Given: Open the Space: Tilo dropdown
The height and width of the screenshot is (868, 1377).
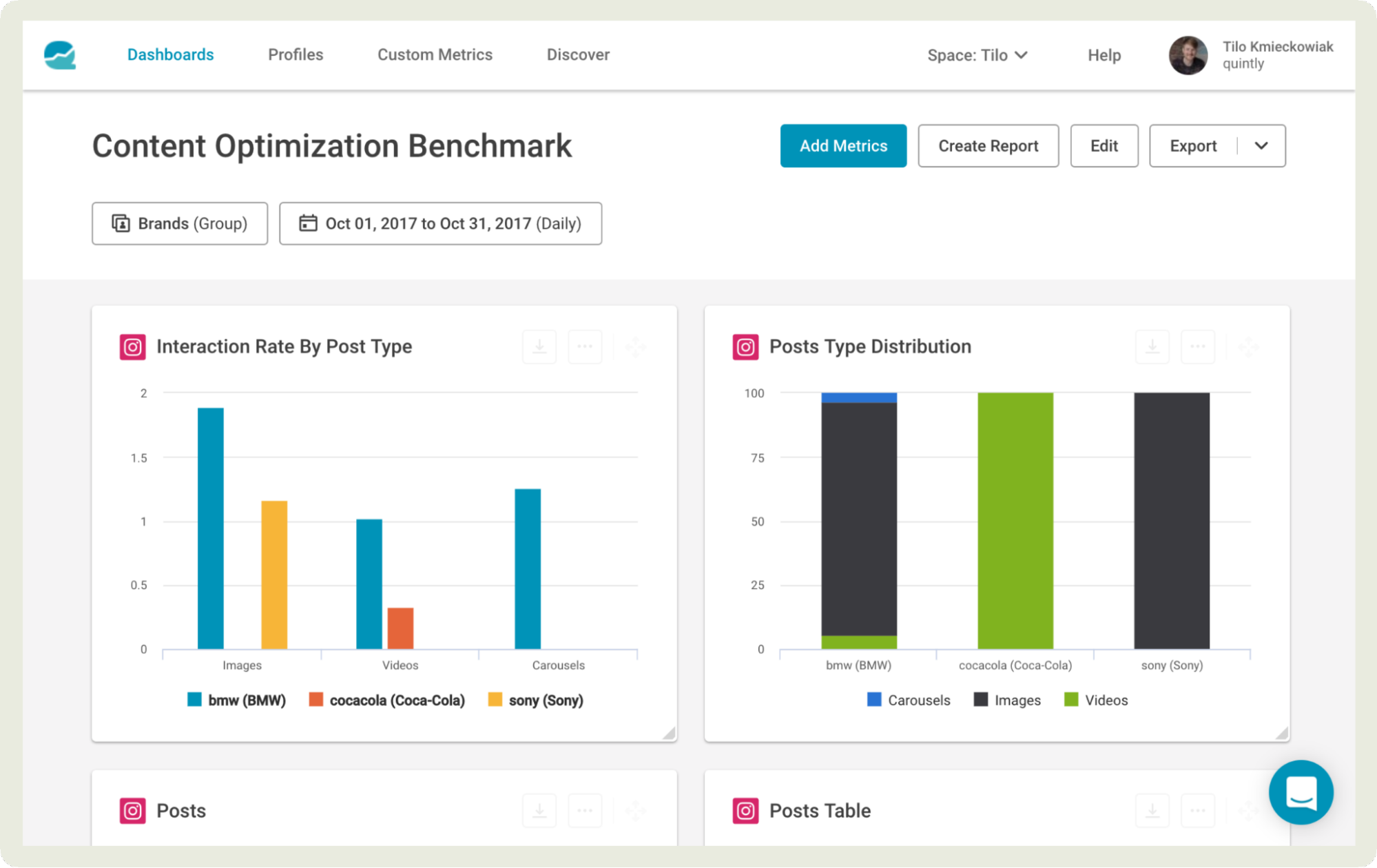Looking at the screenshot, I should pyautogui.click(x=977, y=55).
